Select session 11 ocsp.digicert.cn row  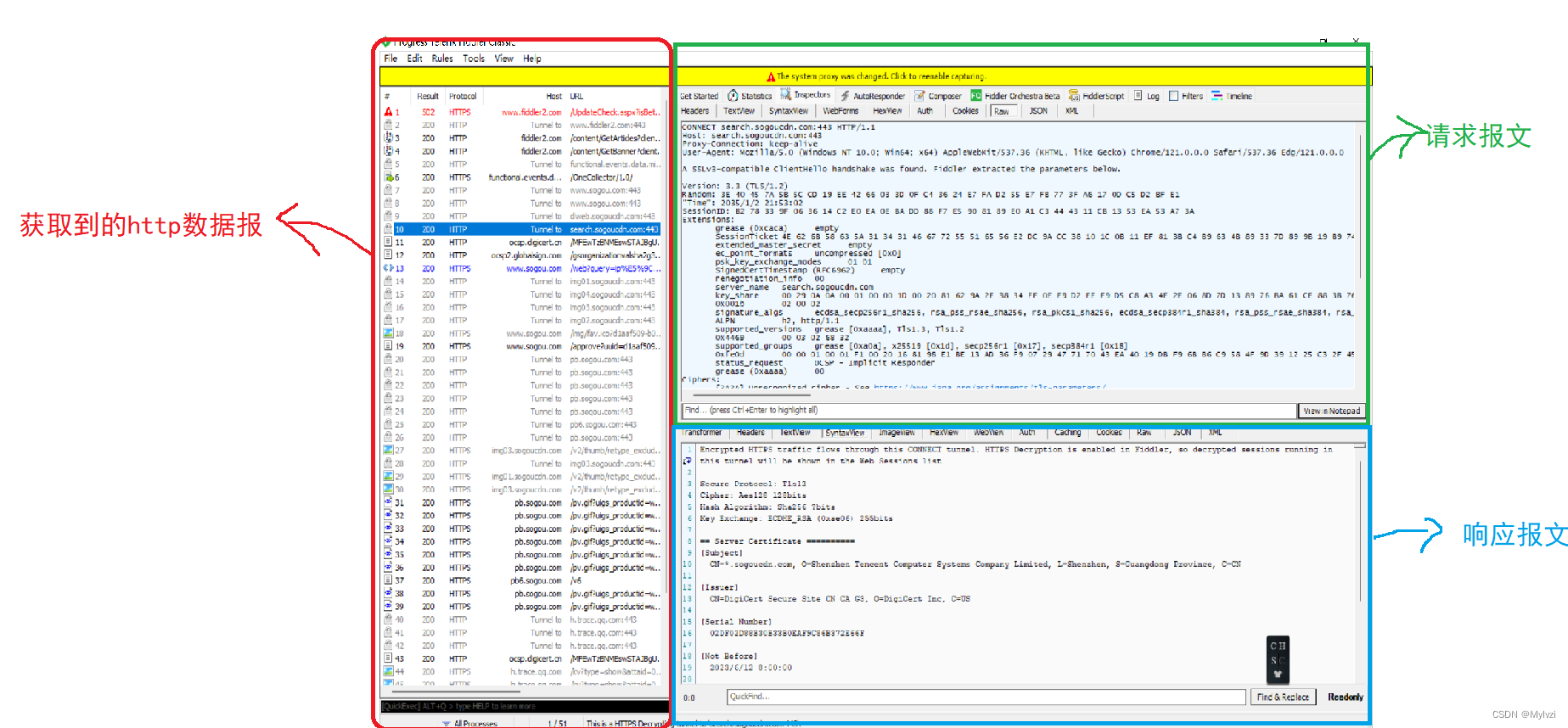point(521,242)
